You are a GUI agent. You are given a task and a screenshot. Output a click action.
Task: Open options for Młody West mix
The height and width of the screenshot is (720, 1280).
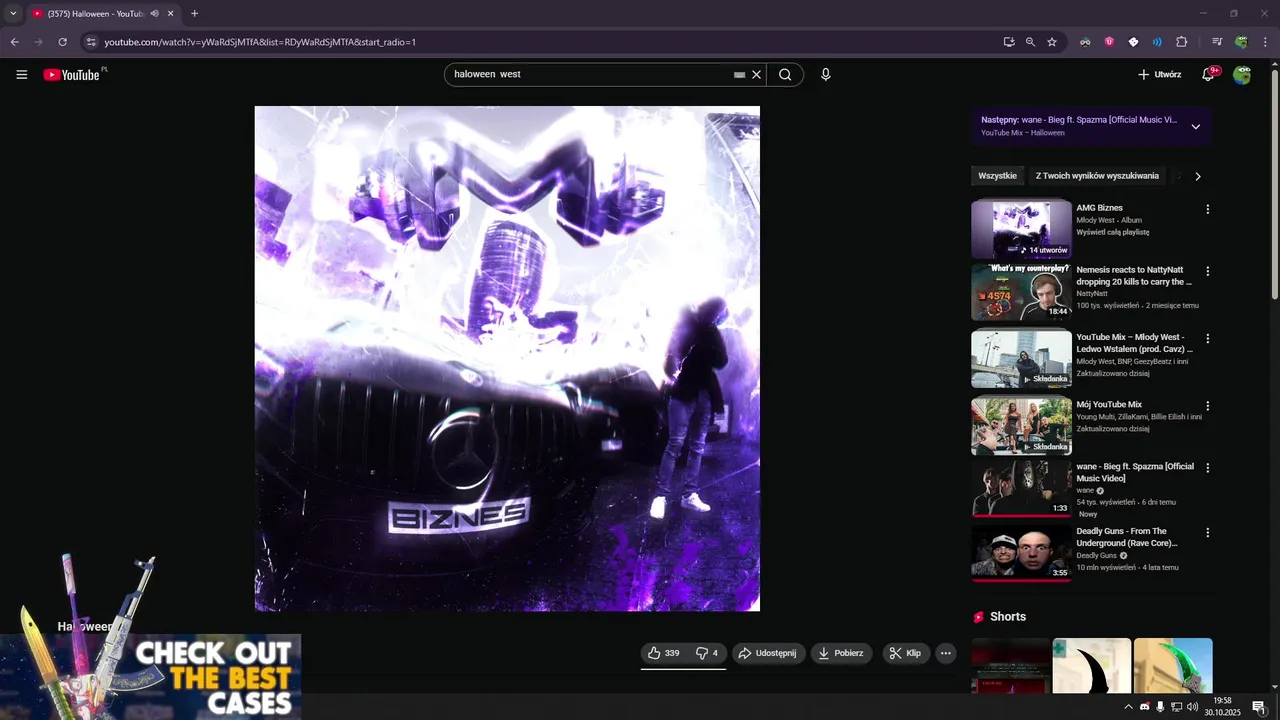(1207, 339)
